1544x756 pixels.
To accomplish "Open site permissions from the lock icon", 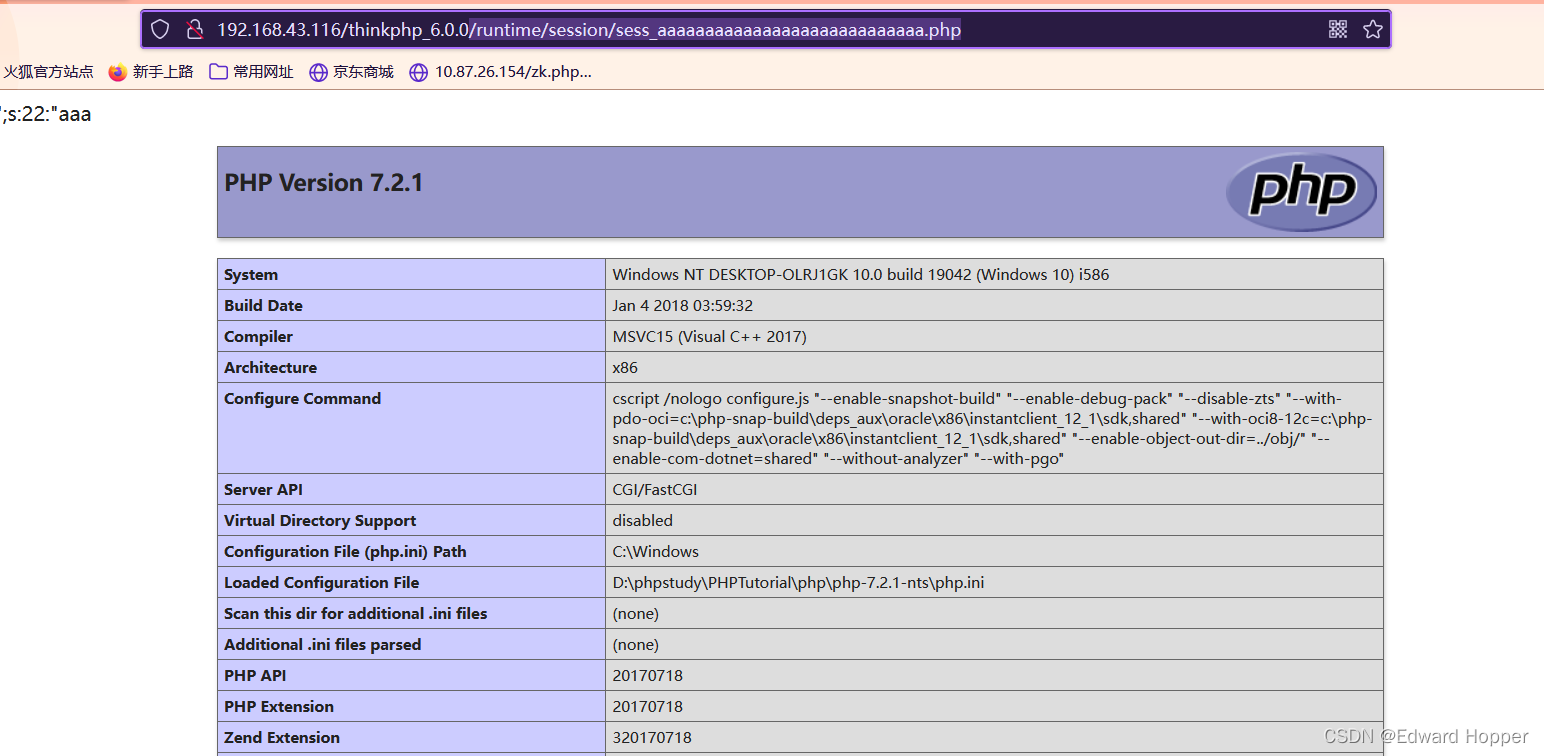I will point(194,29).
